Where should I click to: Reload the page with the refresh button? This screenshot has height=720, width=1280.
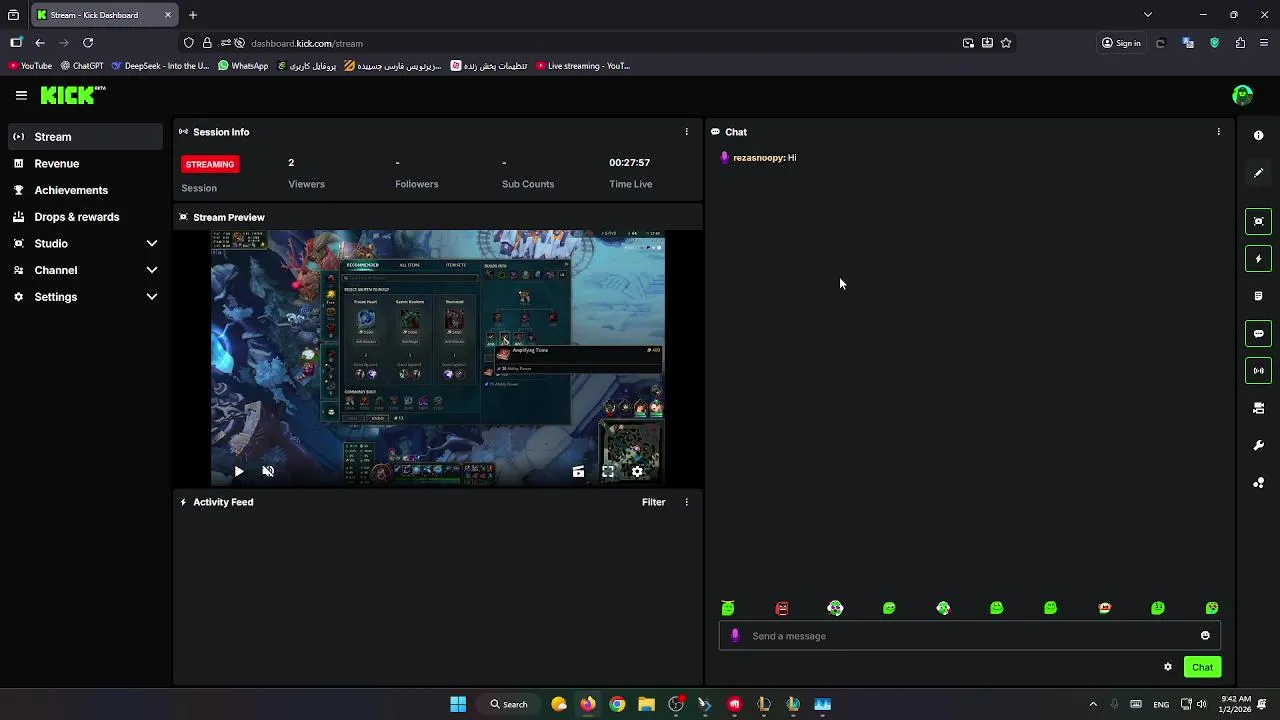coord(88,43)
